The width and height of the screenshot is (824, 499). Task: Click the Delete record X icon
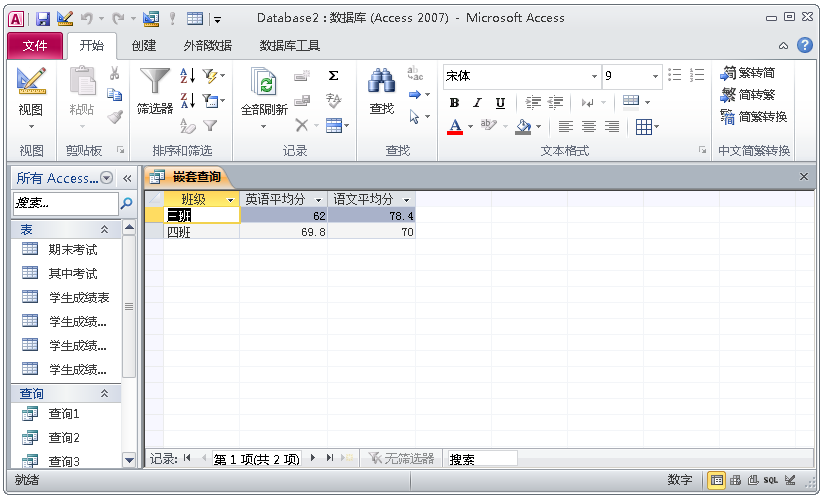pos(301,125)
